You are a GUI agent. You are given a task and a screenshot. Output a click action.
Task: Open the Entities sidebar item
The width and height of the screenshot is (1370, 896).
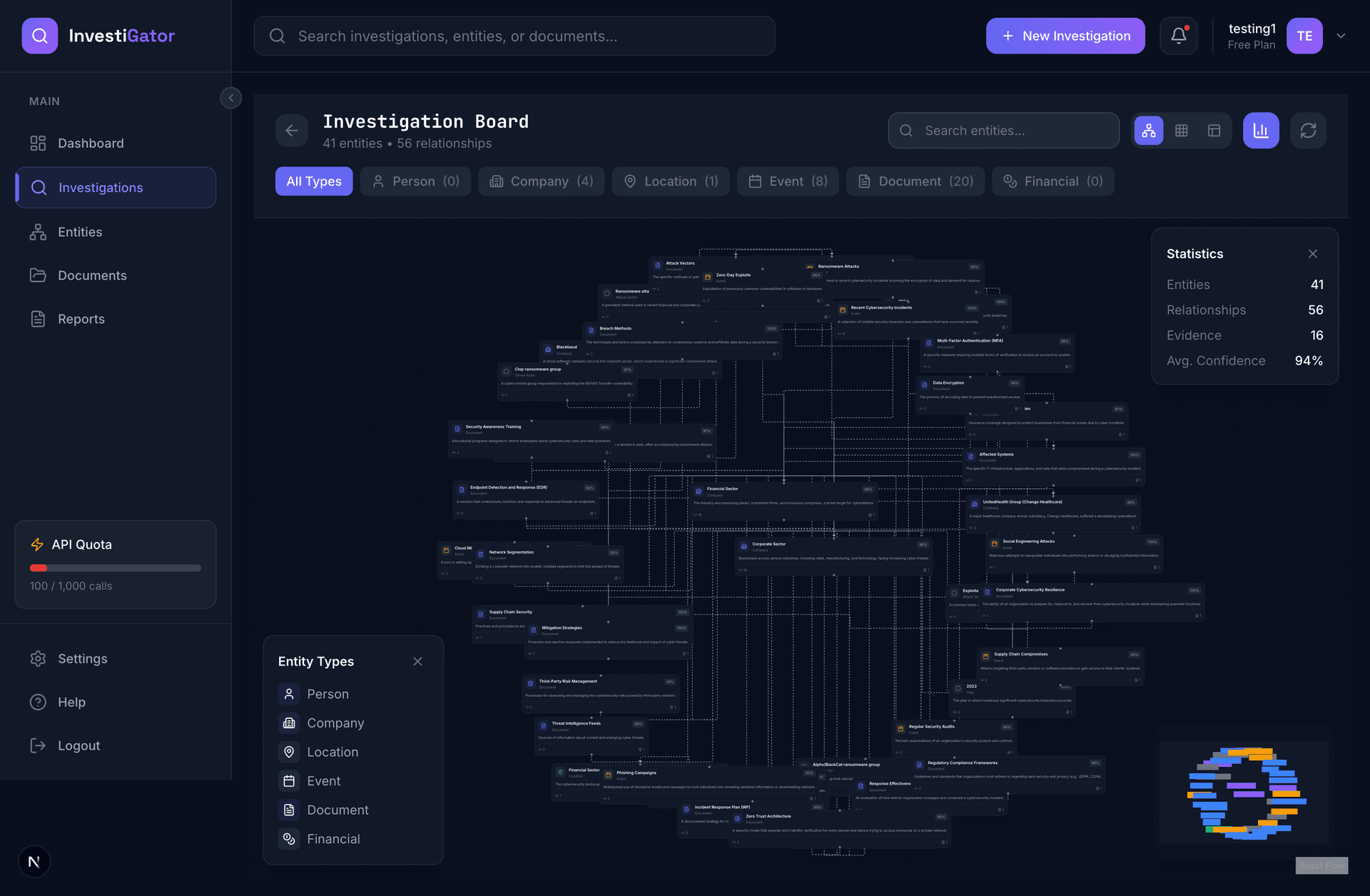coord(80,232)
